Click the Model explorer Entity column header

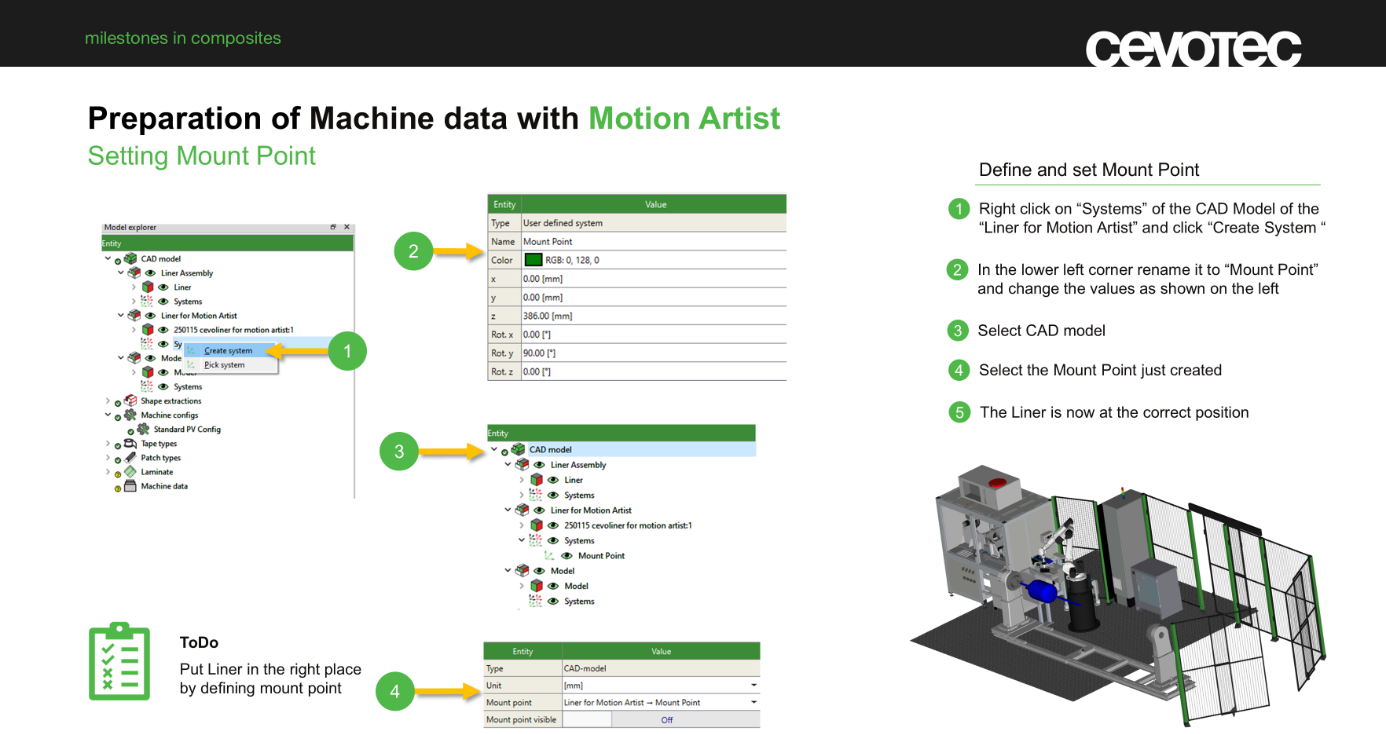point(227,243)
